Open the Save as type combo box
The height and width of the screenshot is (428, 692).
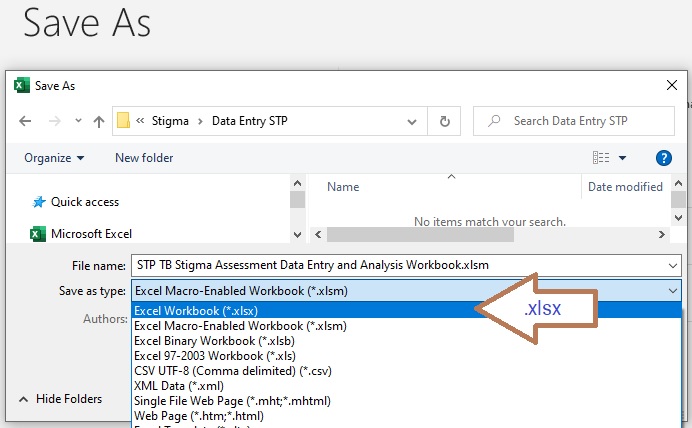[x=406, y=291]
